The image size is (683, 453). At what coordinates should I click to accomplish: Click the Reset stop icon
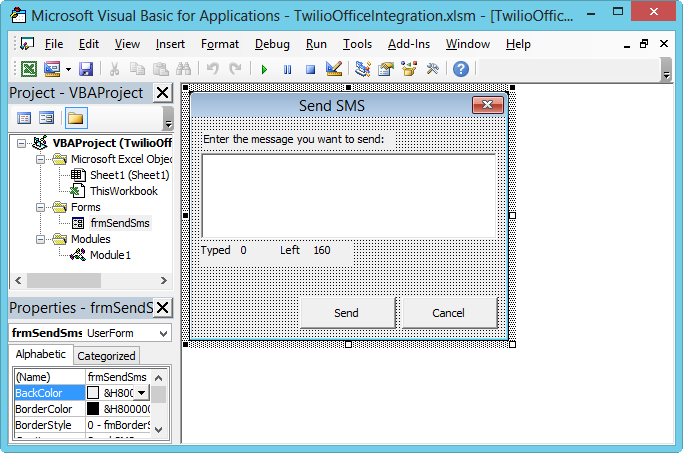(310, 69)
